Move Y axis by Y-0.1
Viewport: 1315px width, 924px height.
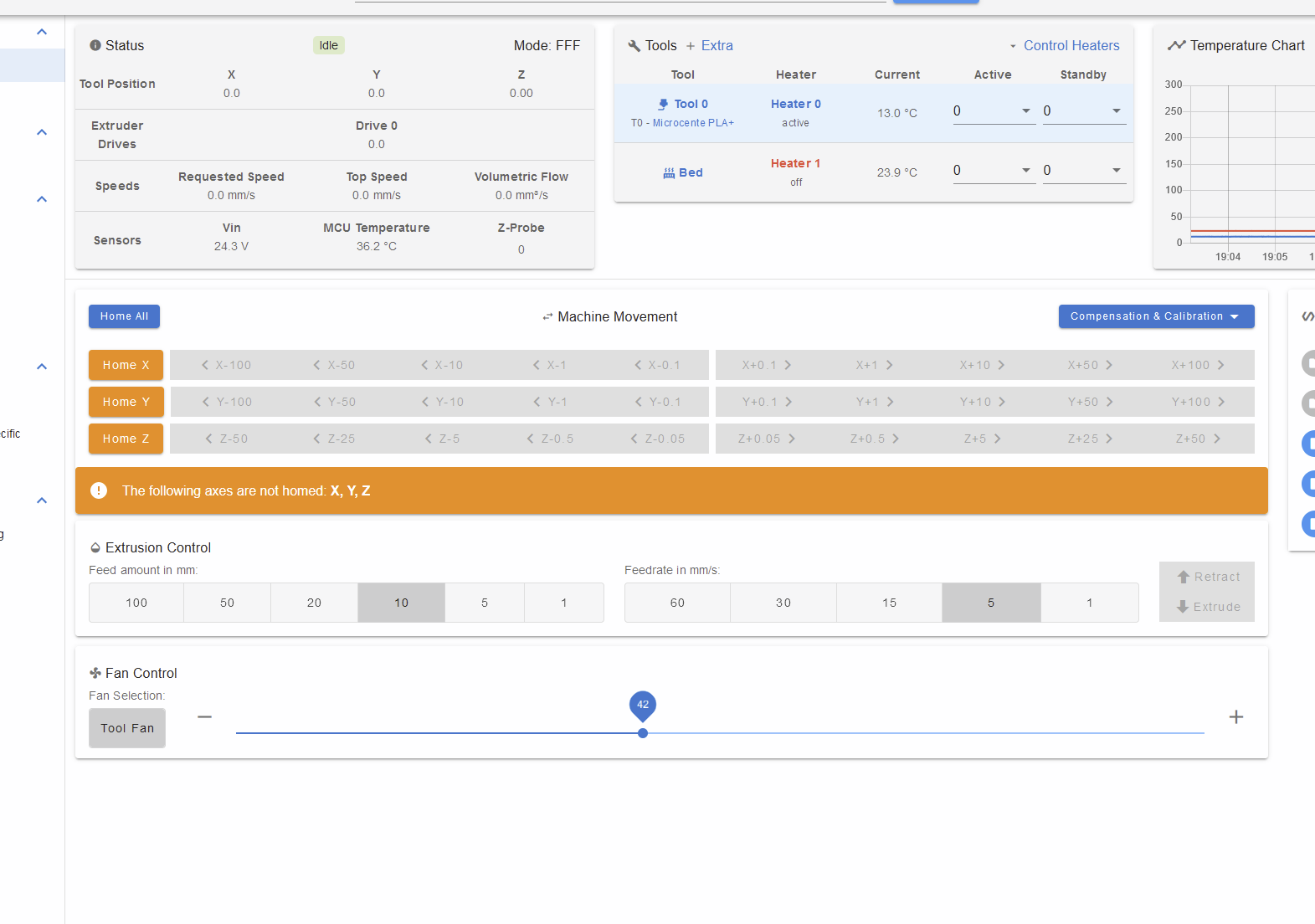coord(658,402)
